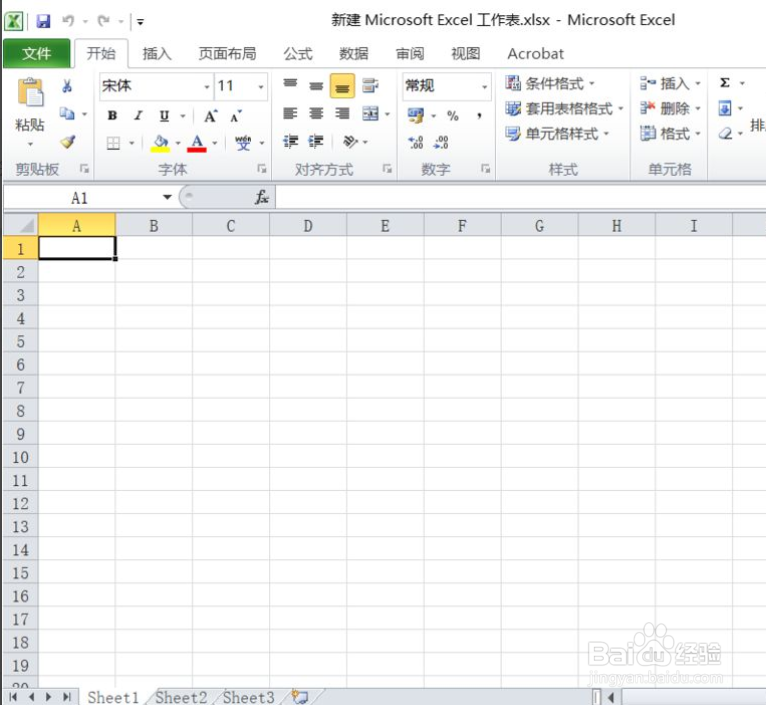The image size is (766, 705).
Task: Select the Format Painter brush icon
Action: pos(67,142)
